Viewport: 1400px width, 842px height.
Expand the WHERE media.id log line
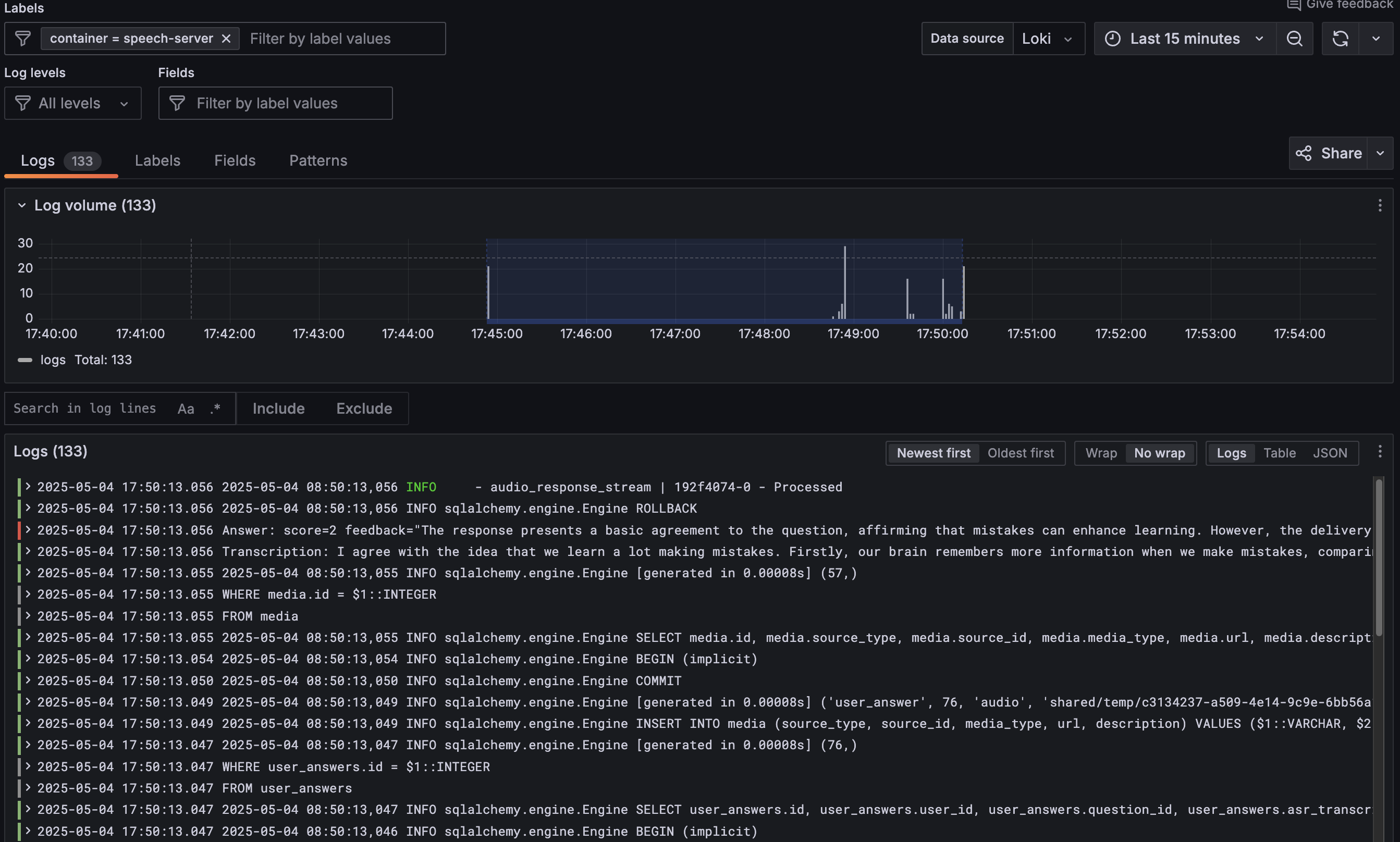point(27,594)
